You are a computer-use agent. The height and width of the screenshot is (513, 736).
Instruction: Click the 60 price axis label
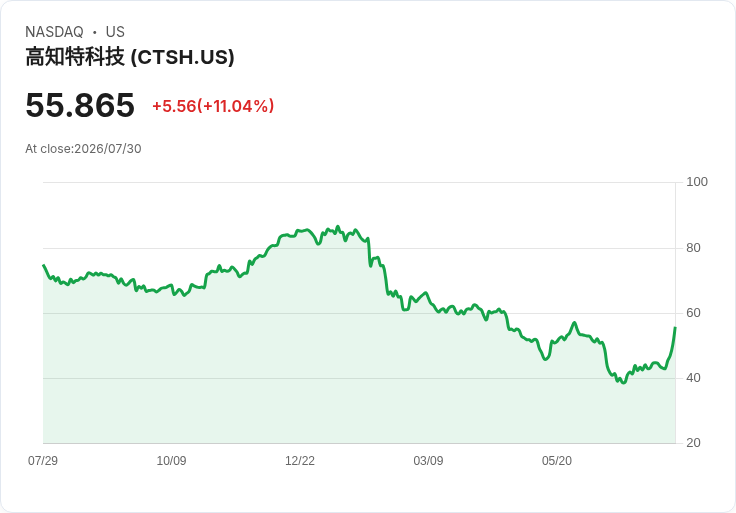693,313
